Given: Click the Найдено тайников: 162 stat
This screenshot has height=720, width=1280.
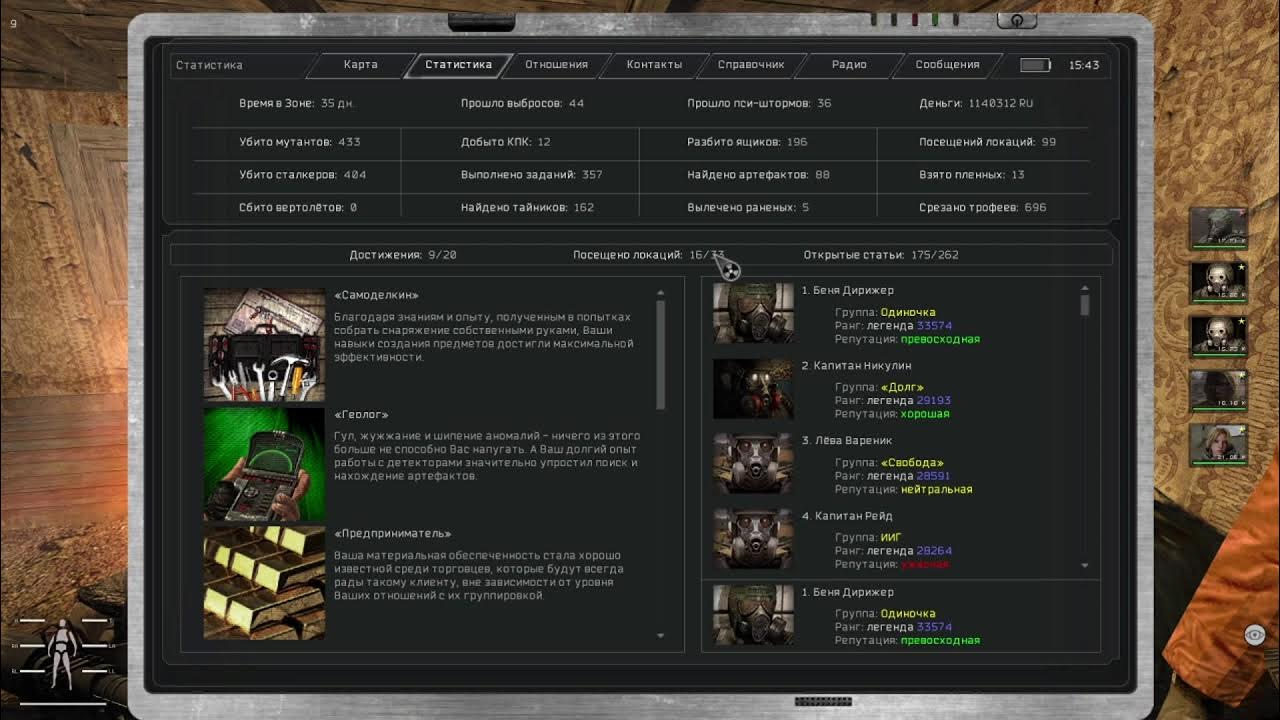Looking at the screenshot, I should 527,208.
